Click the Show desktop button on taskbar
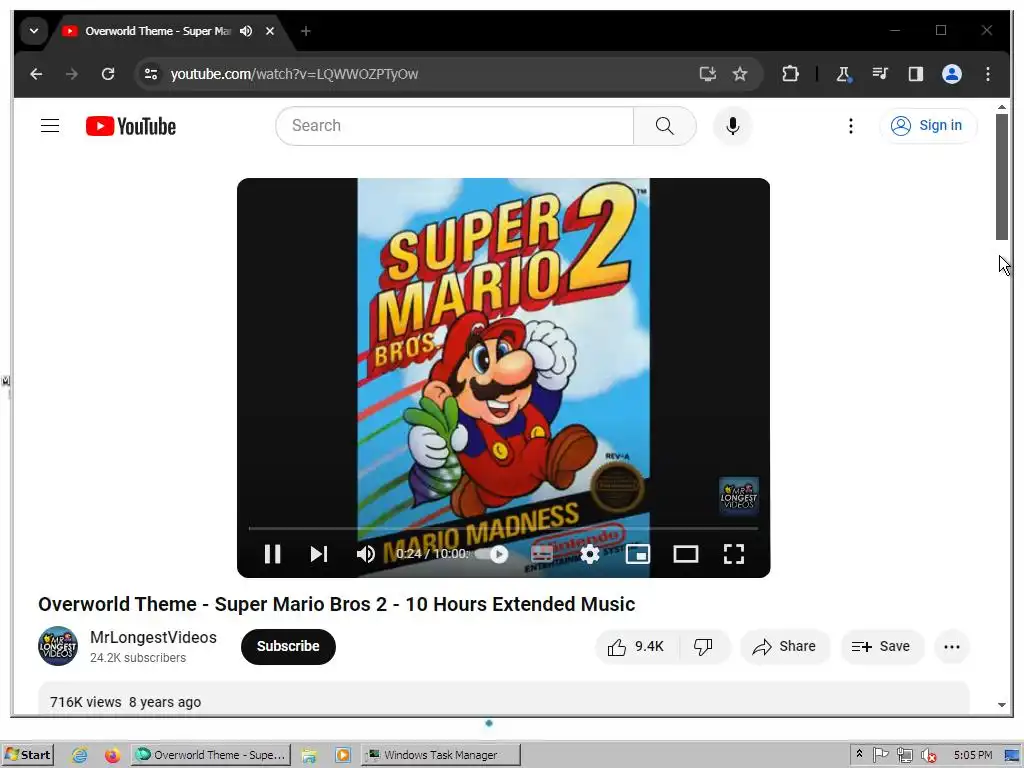Screen dimensions: 1024x768 coord(1012,755)
